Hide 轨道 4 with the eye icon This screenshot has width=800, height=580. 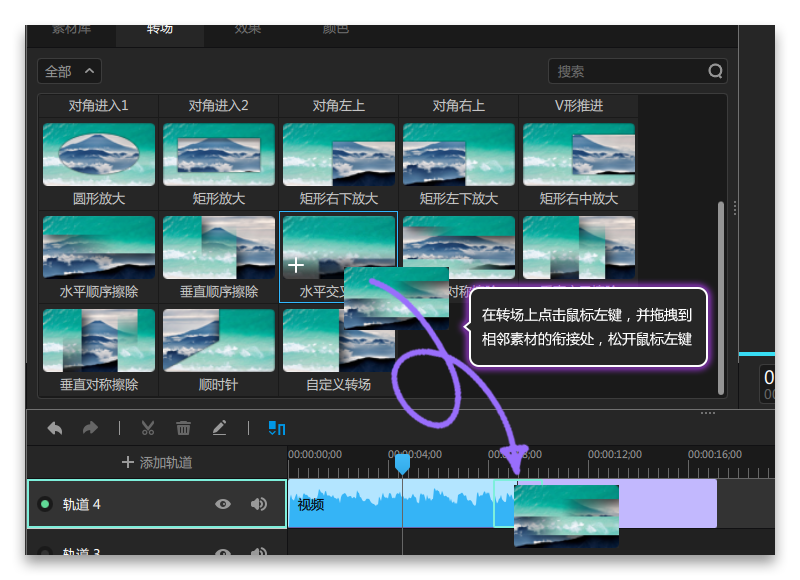(222, 504)
